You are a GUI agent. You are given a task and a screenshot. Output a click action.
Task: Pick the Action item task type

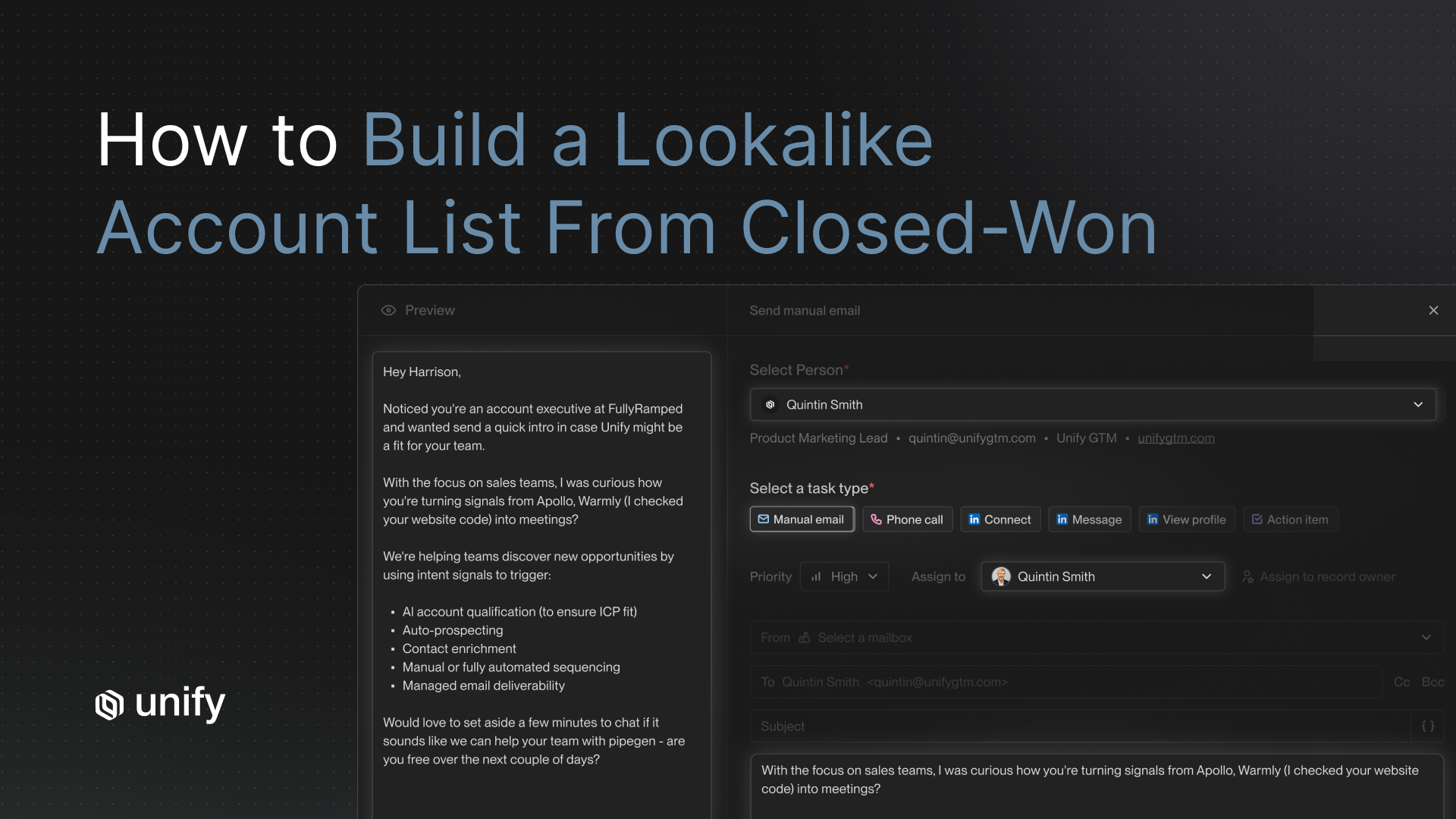click(x=1291, y=519)
